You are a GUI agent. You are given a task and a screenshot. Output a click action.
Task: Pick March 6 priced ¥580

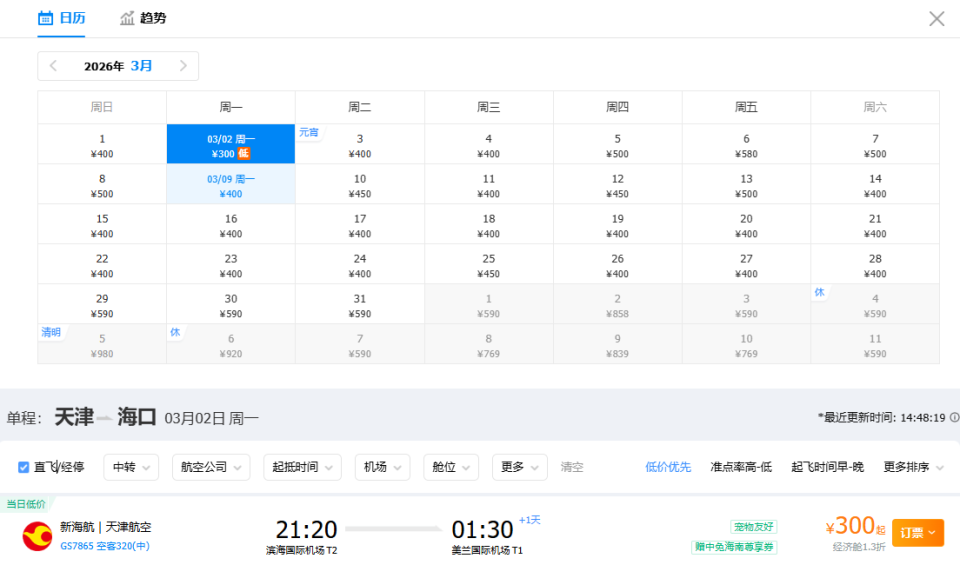pos(746,144)
